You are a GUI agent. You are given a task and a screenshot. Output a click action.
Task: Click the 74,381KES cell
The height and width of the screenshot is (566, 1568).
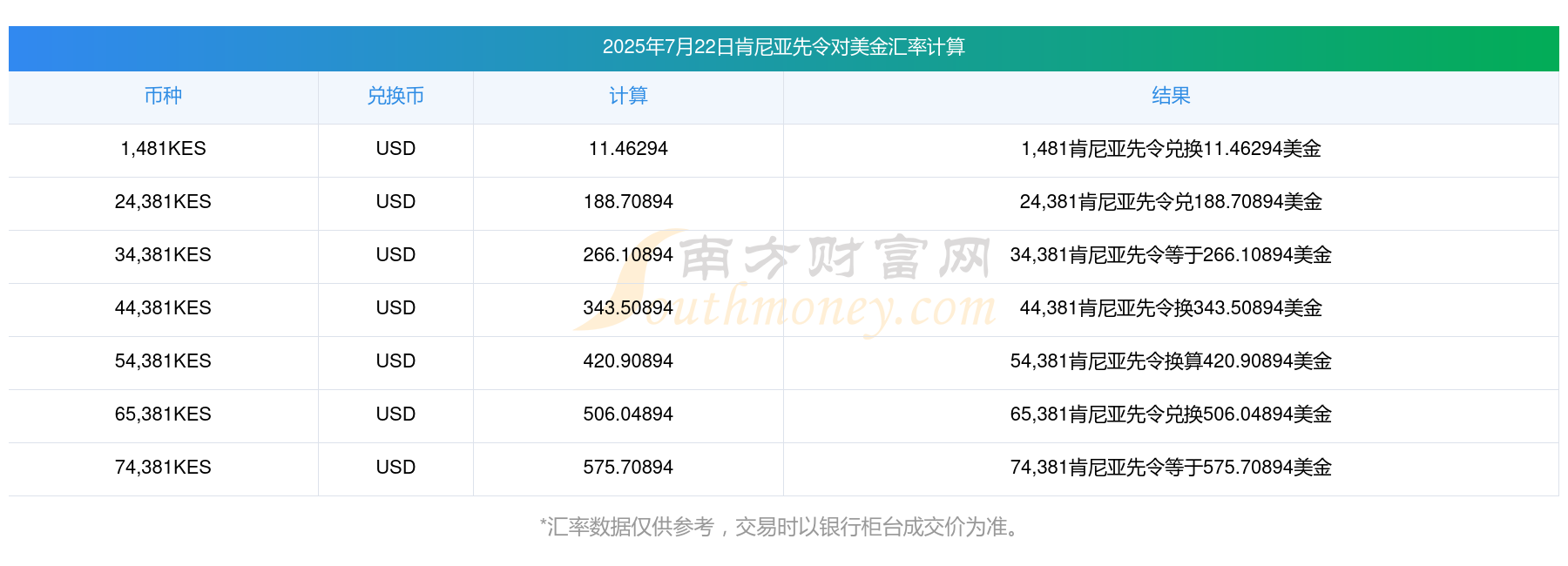[163, 468]
